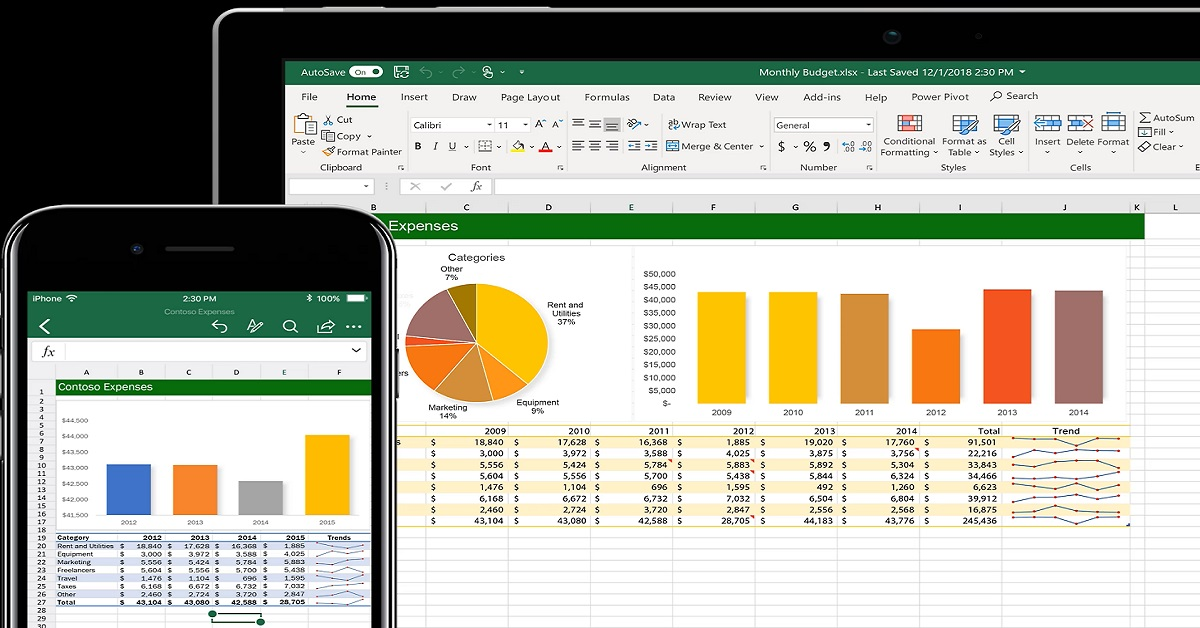Screen dimensions: 1200x628
Task: Open the Calibri font name dropdown
Action: [489, 125]
